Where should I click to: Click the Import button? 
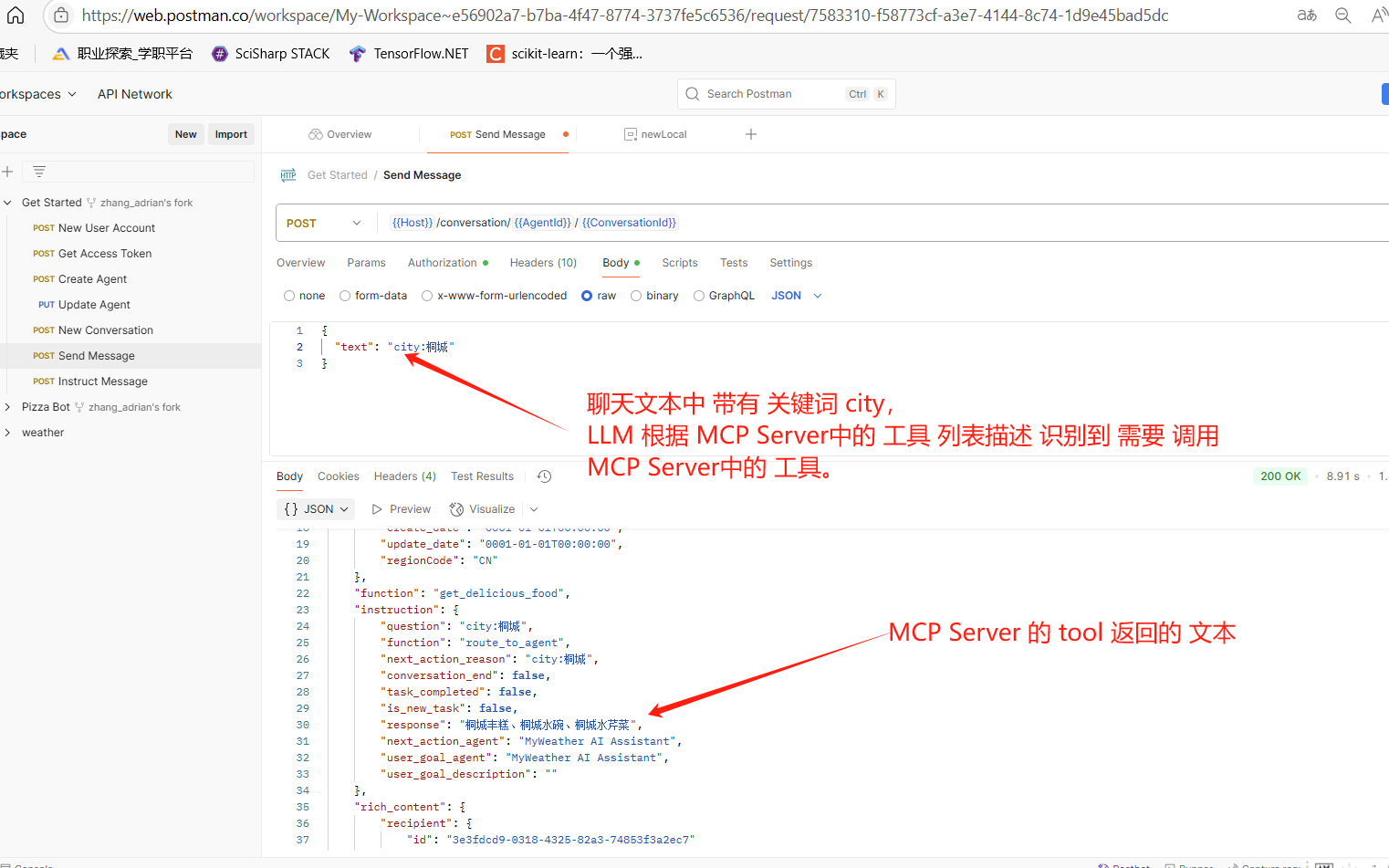[231, 134]
